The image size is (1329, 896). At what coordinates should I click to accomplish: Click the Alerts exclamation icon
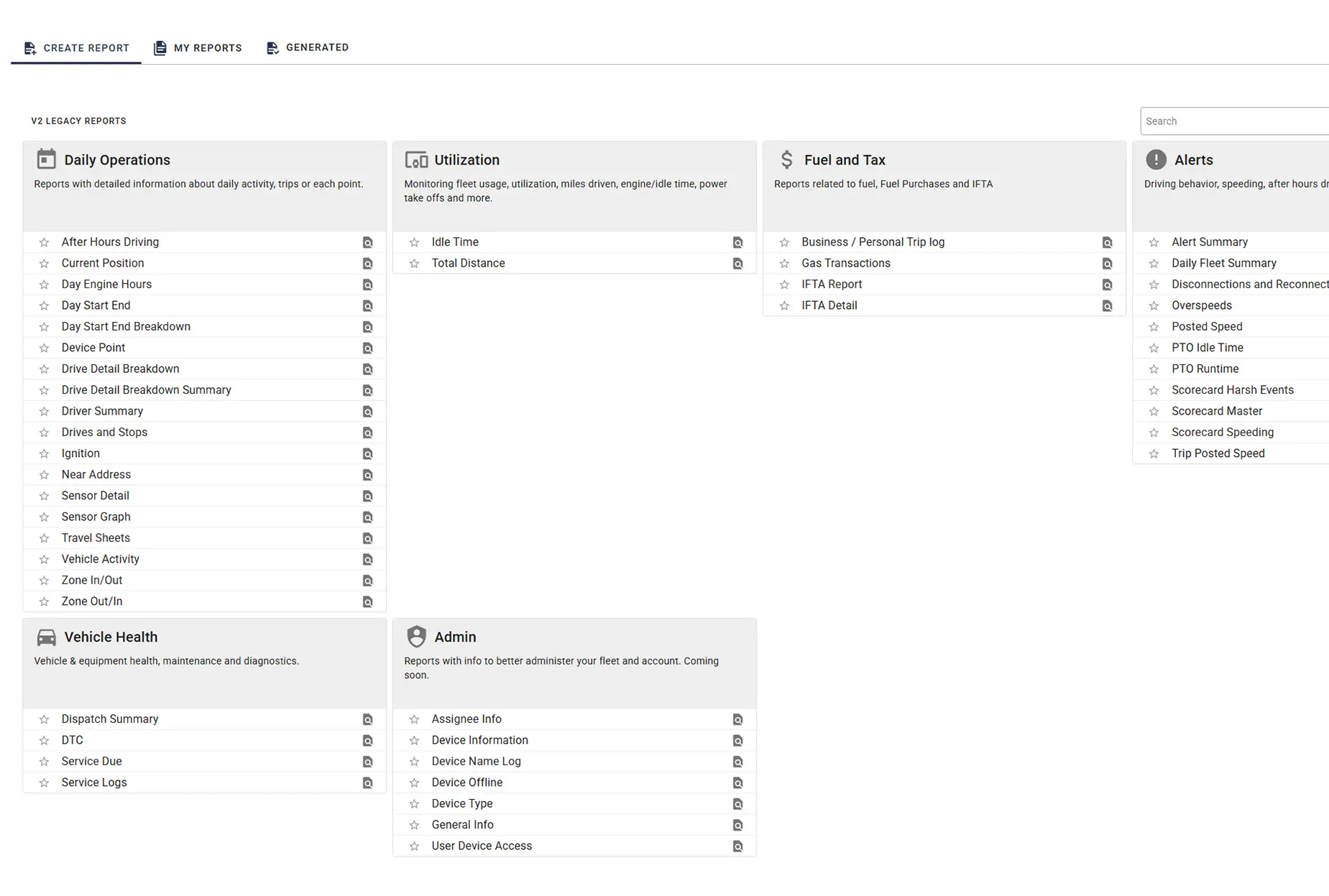click(1156, 160)
